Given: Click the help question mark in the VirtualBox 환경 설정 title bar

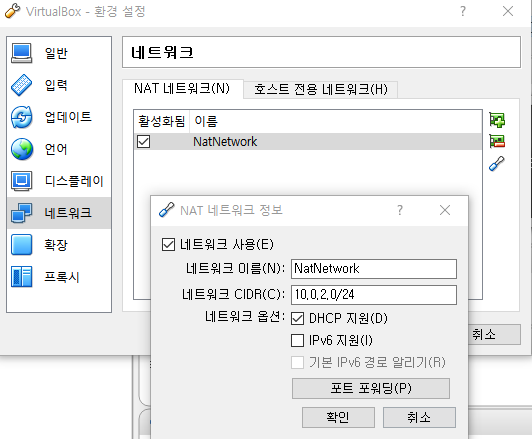Looking at the screenshot, I should pyautogui.click(x=463, y=12).
